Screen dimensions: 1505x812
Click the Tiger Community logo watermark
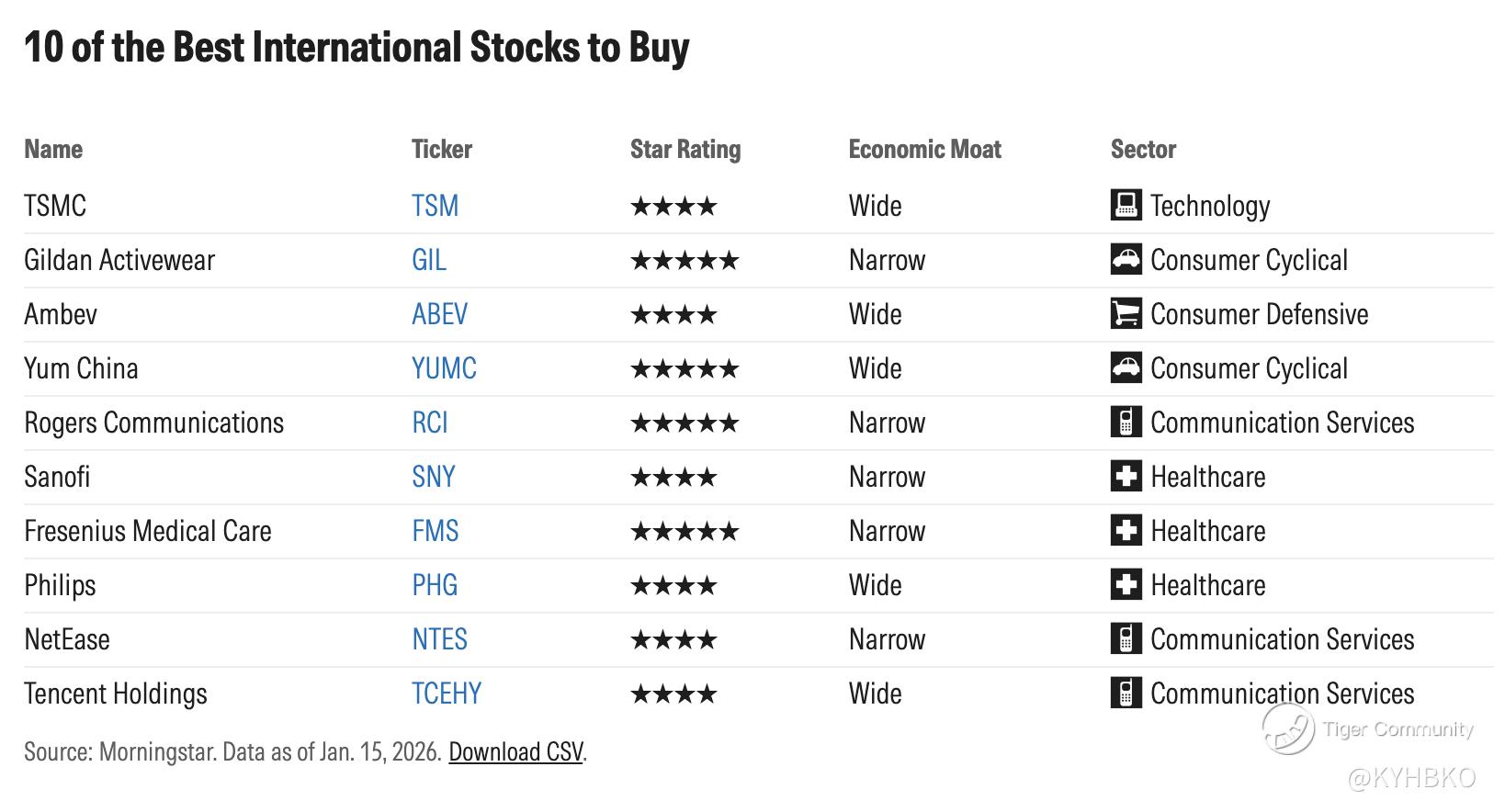1288,729
